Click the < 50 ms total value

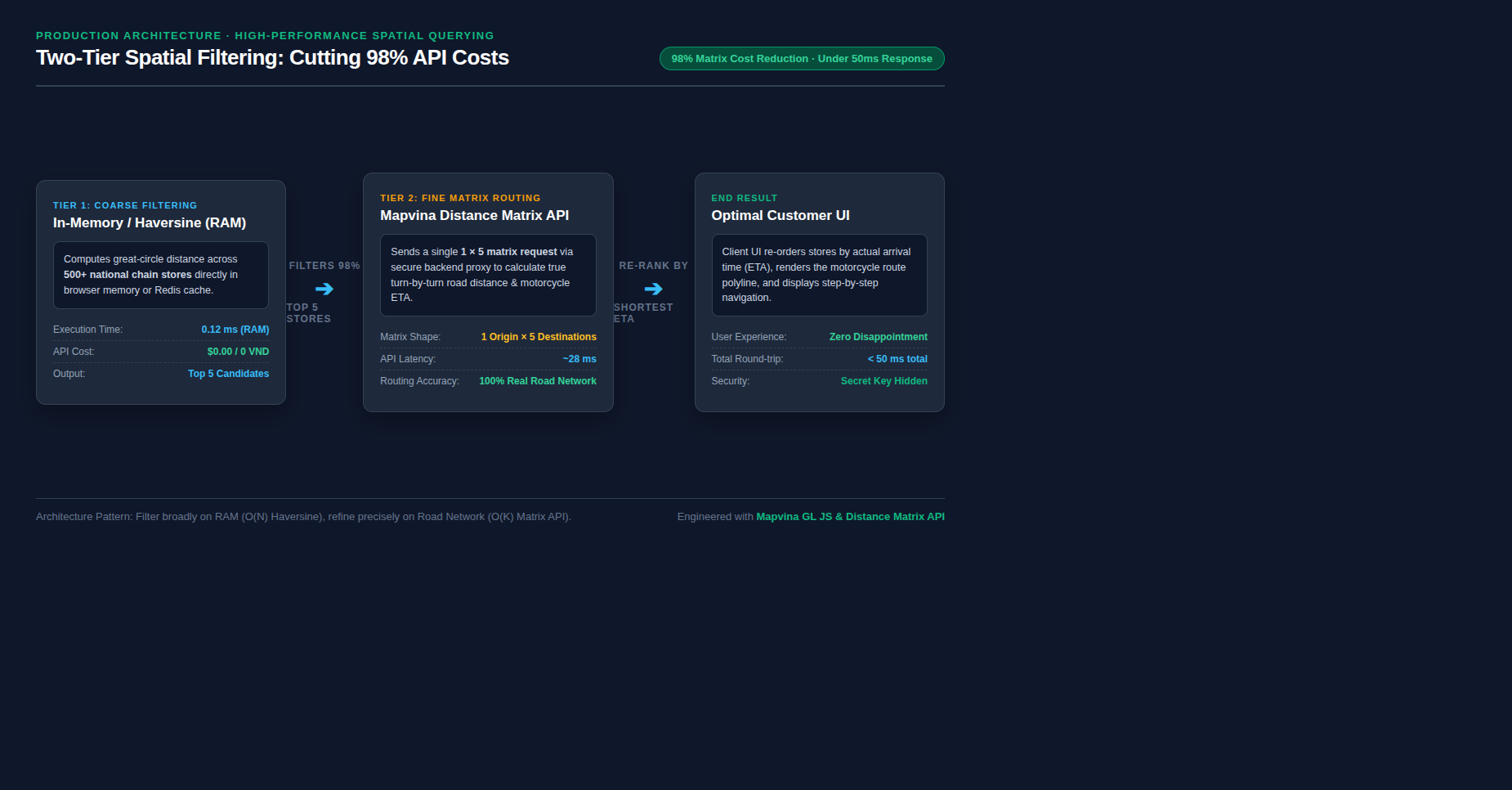click(x=897, y=359)
